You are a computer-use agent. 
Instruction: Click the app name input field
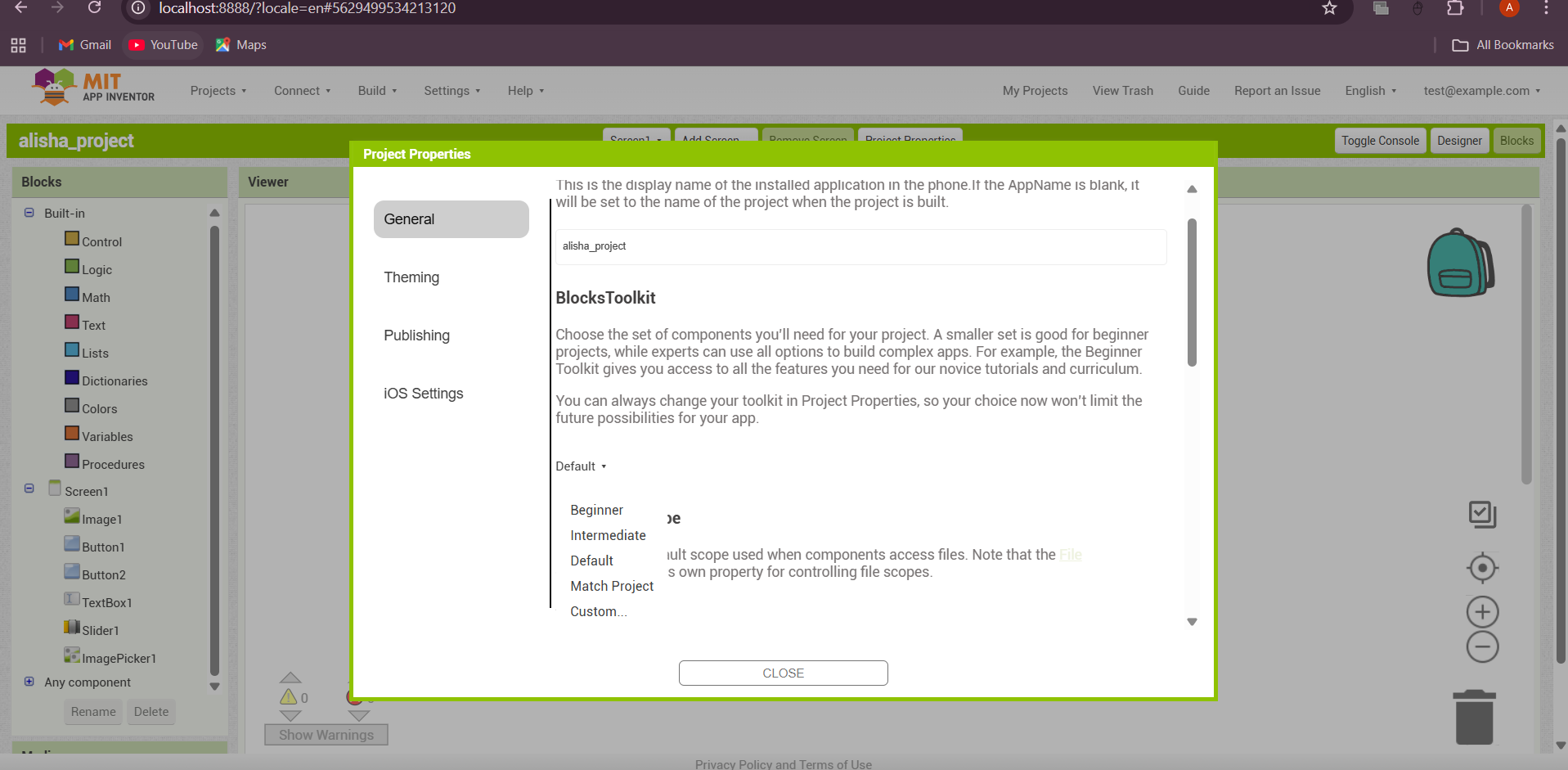tap(860, 246)
